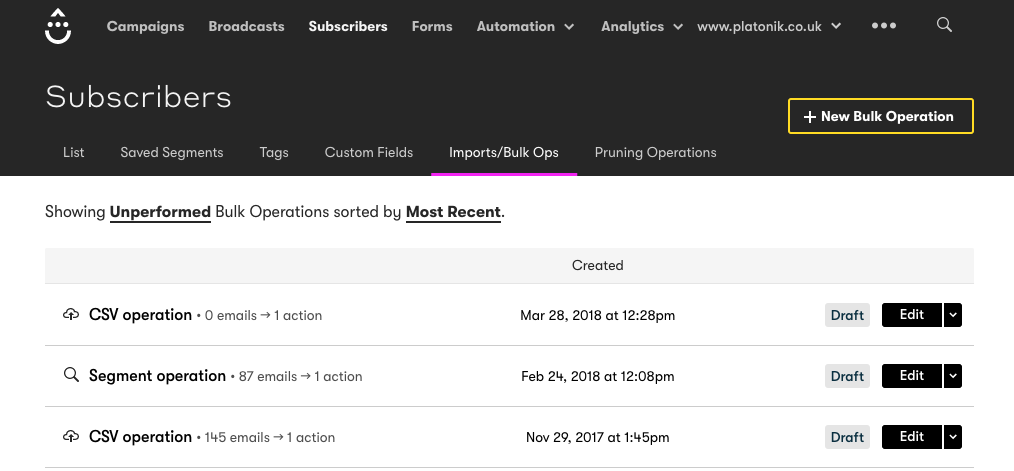Switch to the Pruning Operations tab
Viewport: 1014px width, 471px height.
(655, 153)
